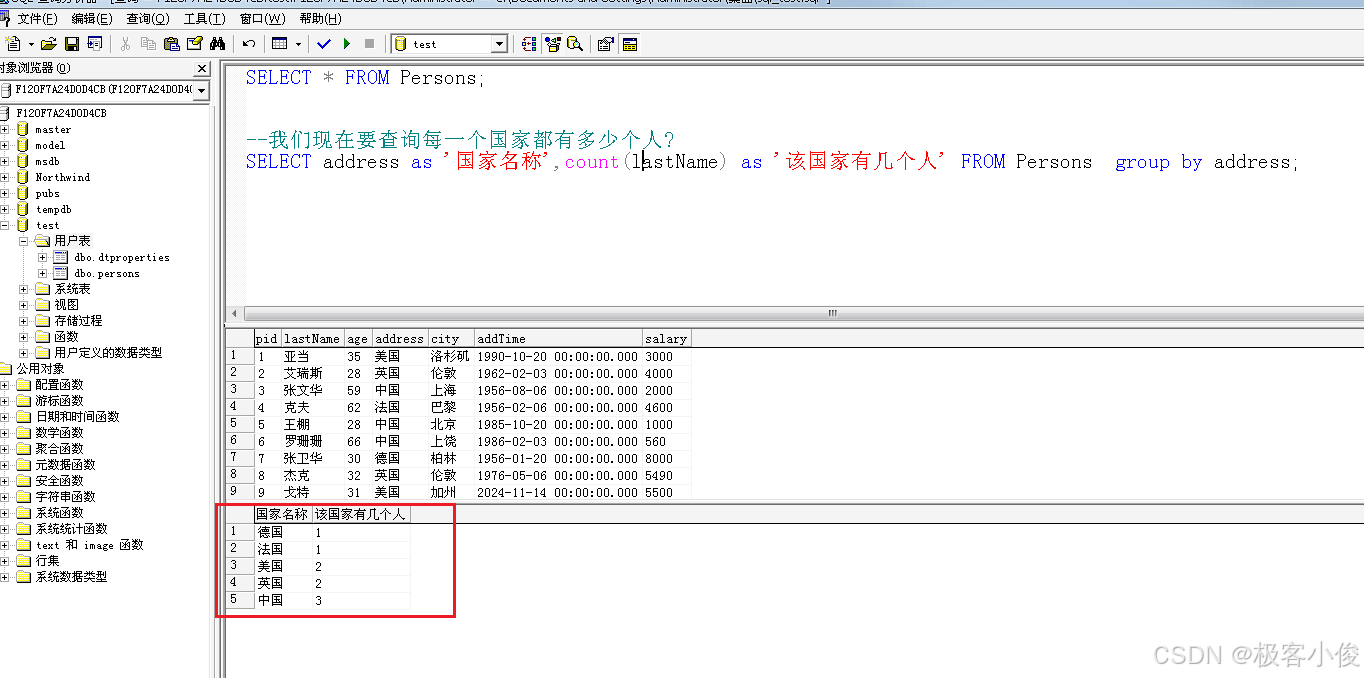Select 系统数据类型 folder
Screen dimensions: 1364x678
coord(72,577)
